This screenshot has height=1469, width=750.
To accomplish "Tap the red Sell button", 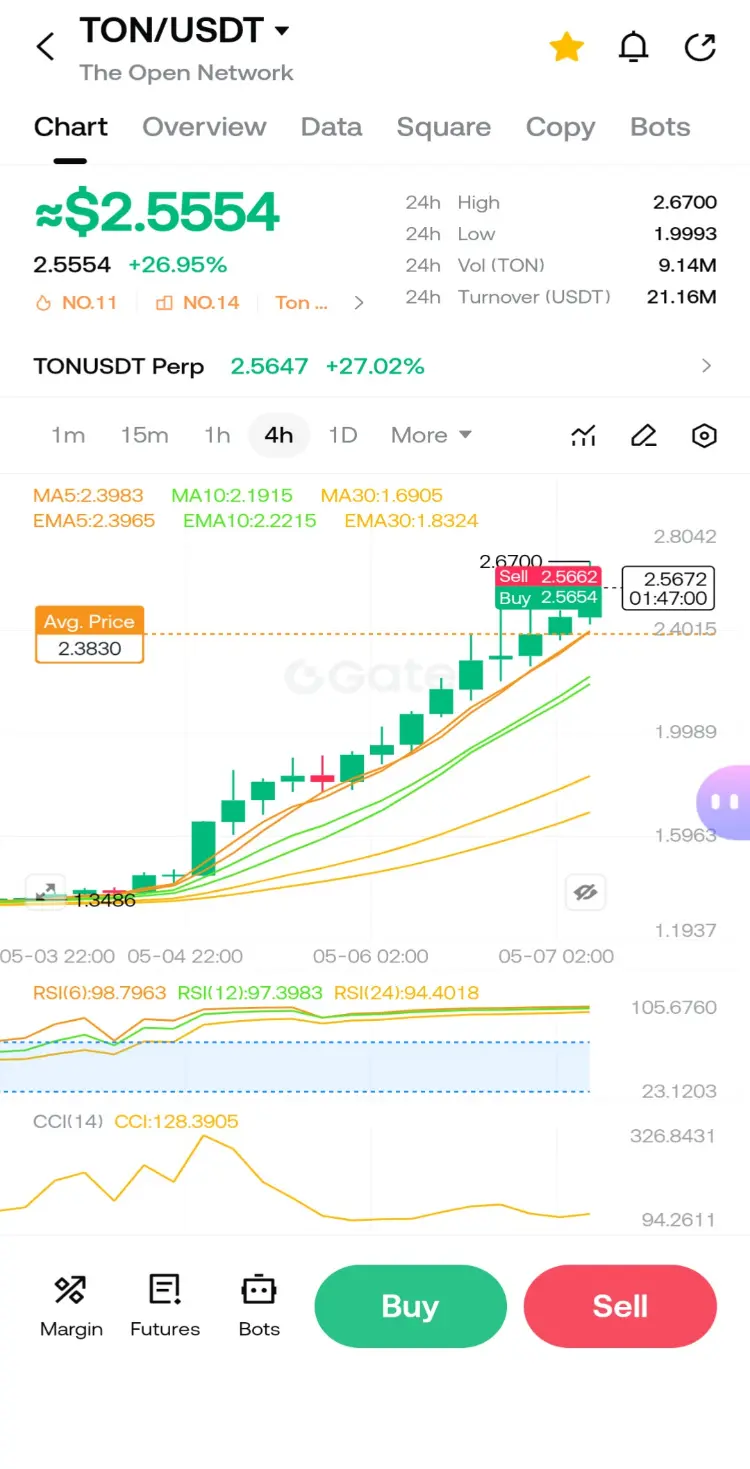I will pos(620,1306).
